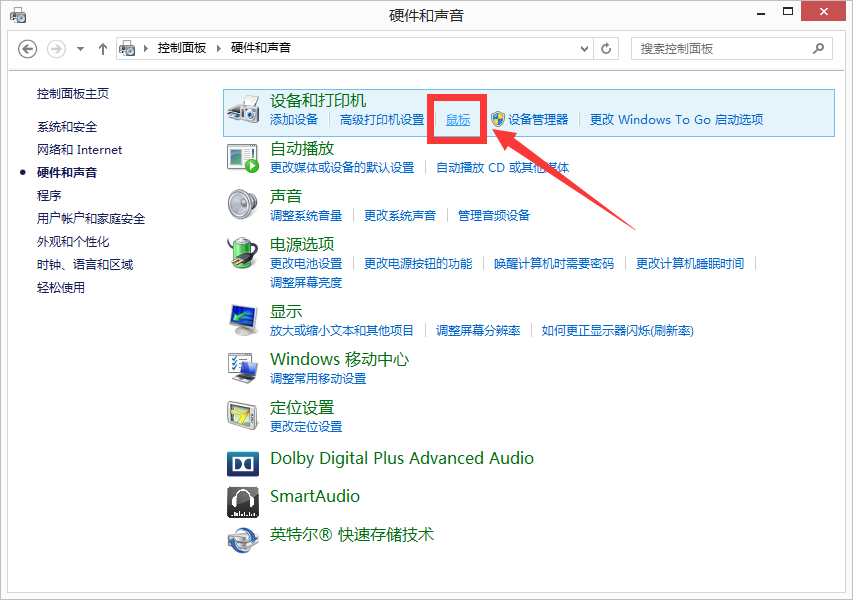Image resolution: width=853 pixels, height=600 pixels.
Task: Click 更改系统声音
Action: (400, 215)
